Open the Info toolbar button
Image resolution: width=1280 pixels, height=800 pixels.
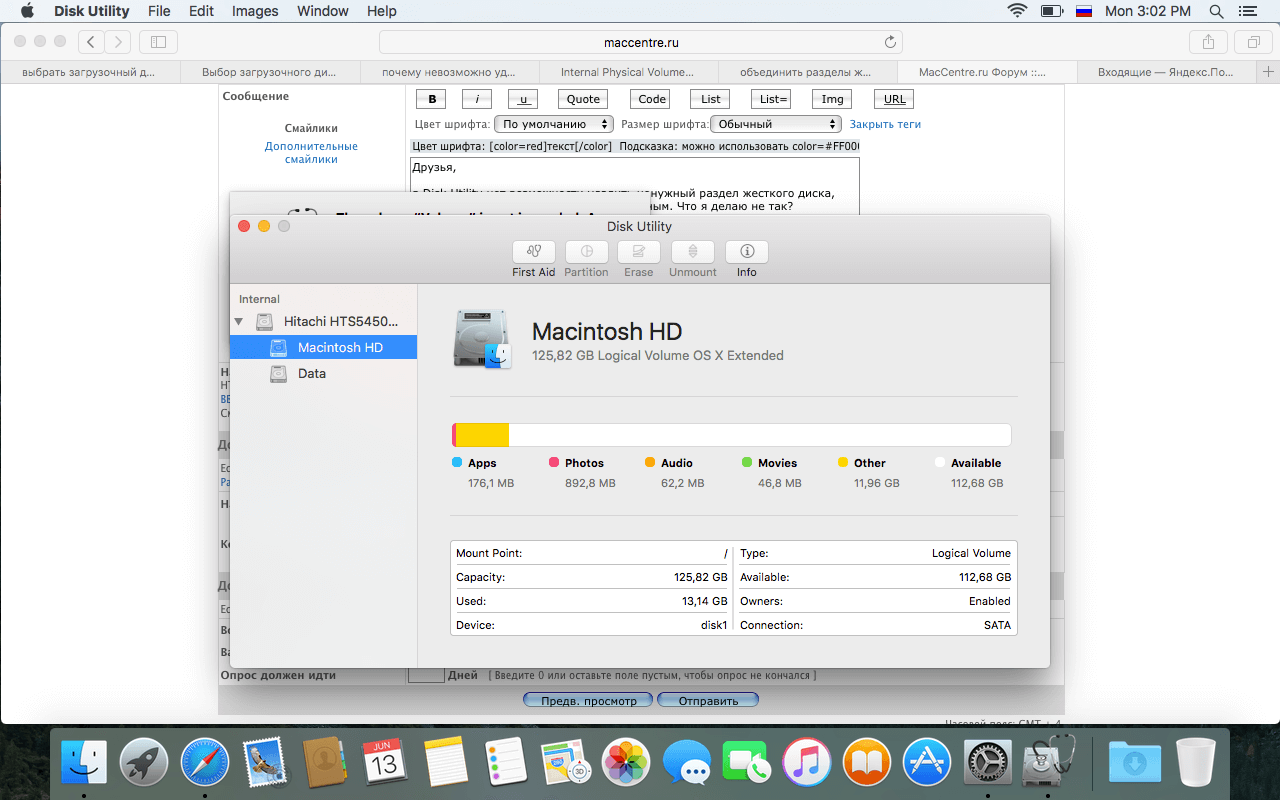click(747, 252)
